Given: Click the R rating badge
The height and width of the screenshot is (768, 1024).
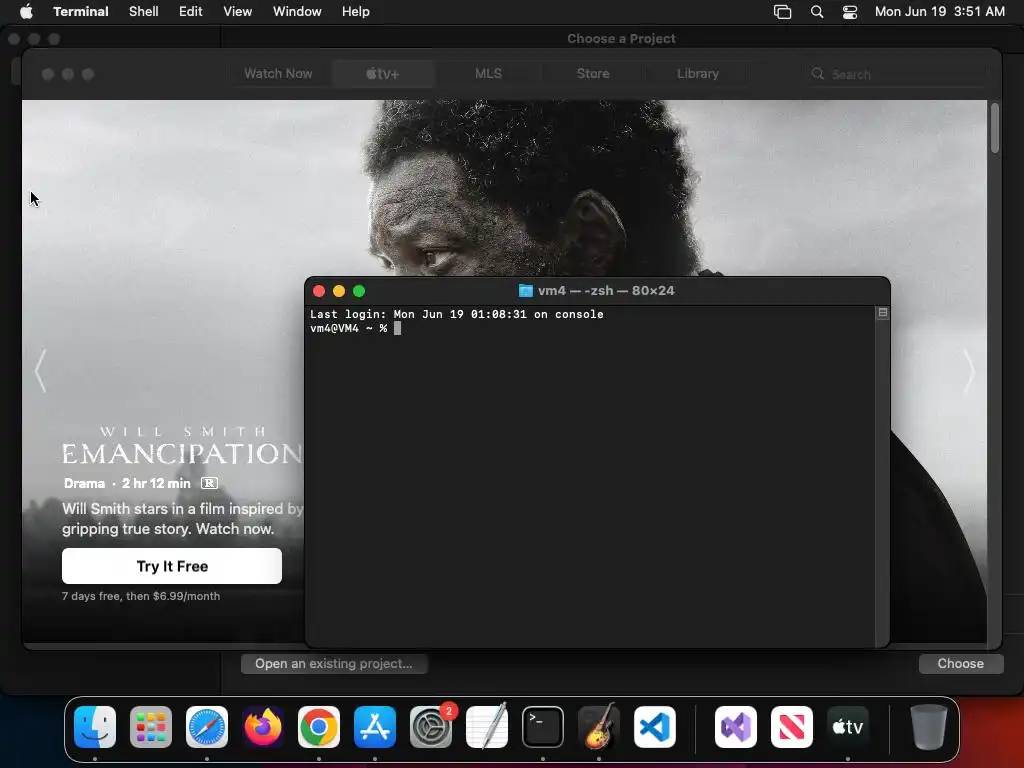Looking at the screenshot, I should (x=209, y=483).
